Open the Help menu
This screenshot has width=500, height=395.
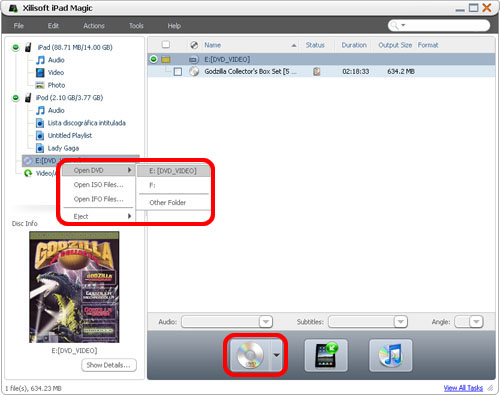click(x=174, y=26)
